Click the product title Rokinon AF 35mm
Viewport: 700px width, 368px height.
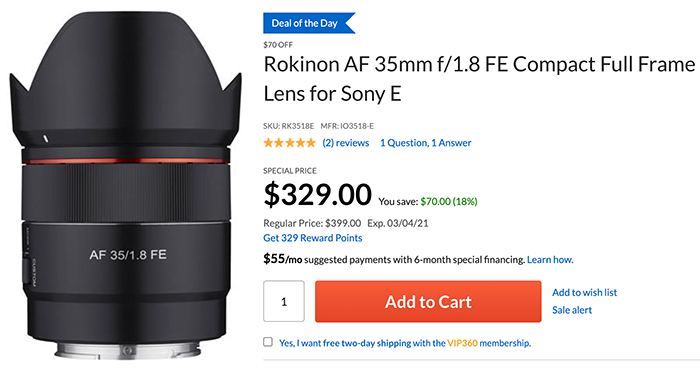tap(479, 79)
